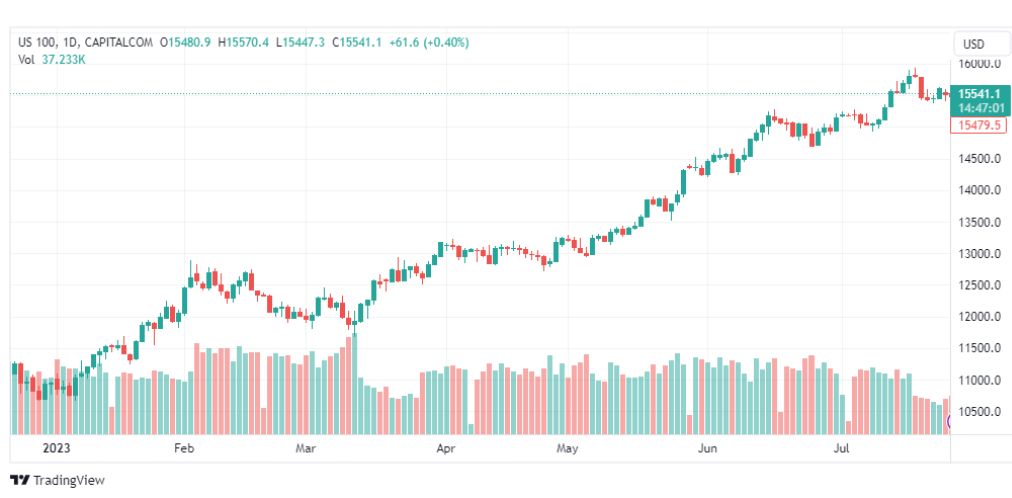Image resolution: width=1012 pixels, height=498 pixels.
Task: Click the Vol indicator label
Action: click(27, 59)
